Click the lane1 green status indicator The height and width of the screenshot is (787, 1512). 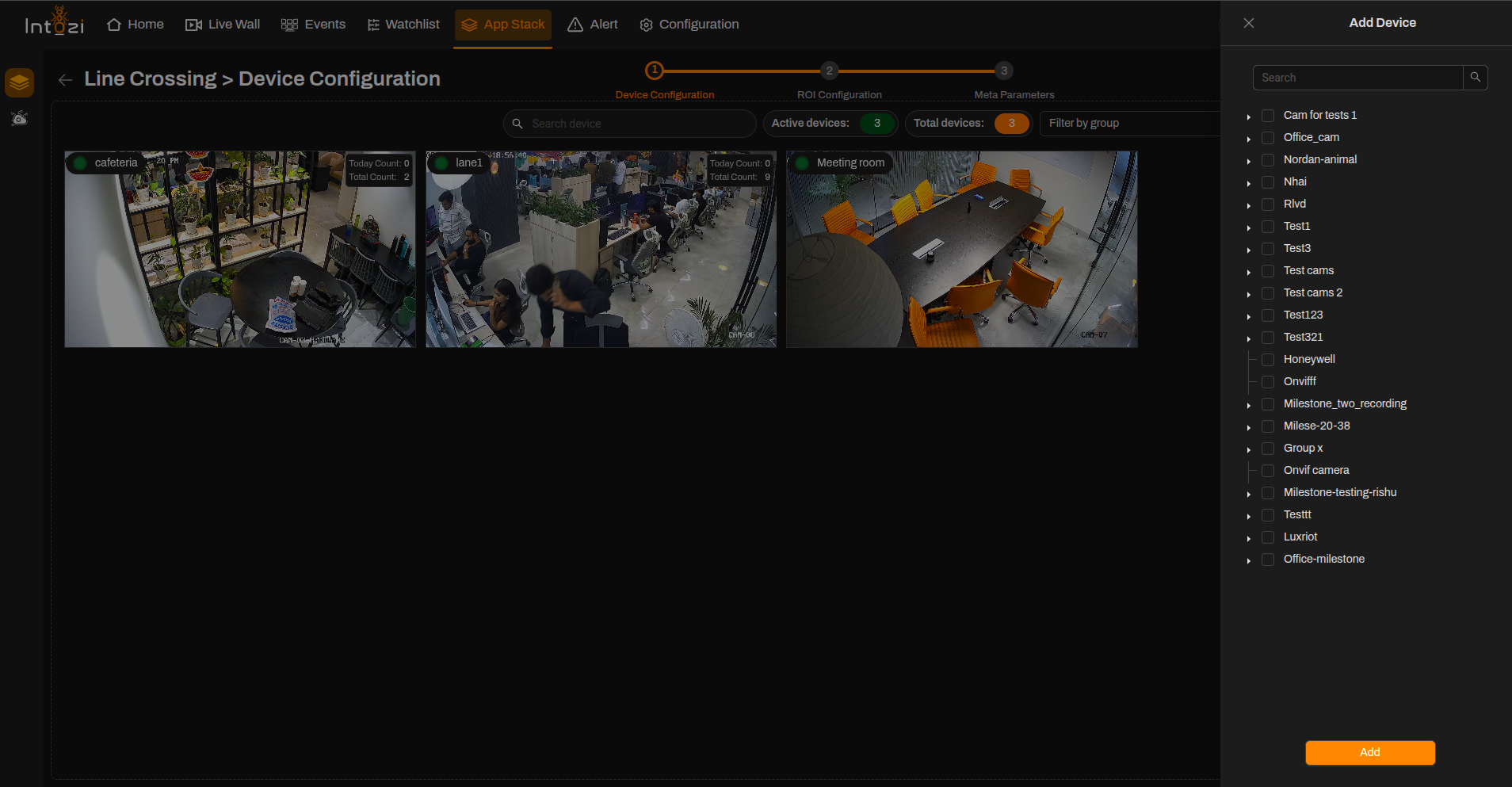[x=441, y=163]
